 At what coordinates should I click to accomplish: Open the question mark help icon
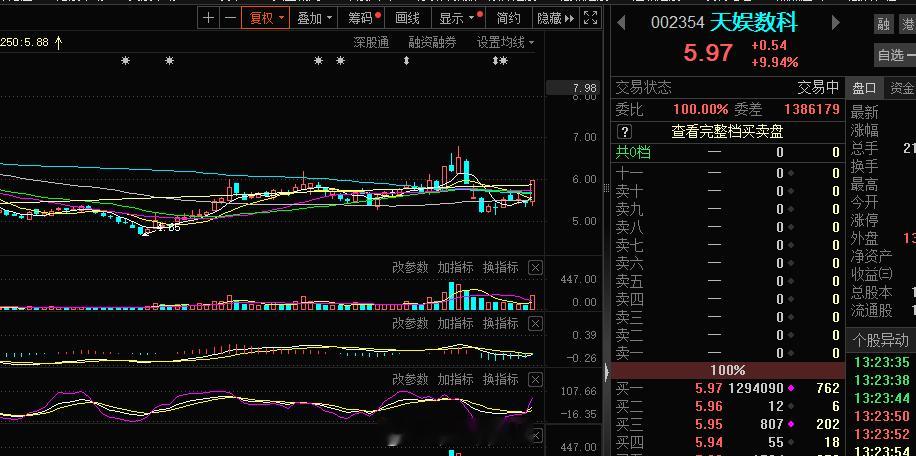pyautogui.click(x=624, y=131)
